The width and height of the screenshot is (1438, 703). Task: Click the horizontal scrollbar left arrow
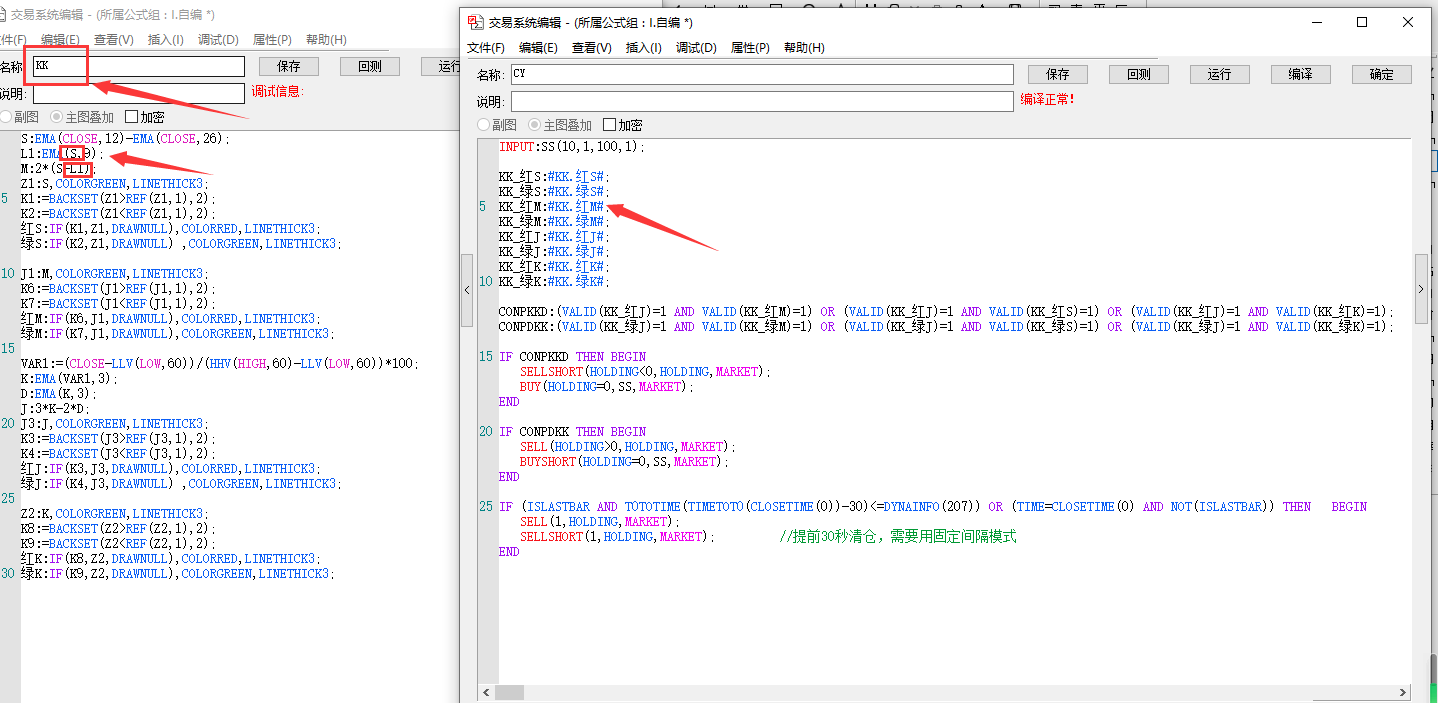[487, 692]
